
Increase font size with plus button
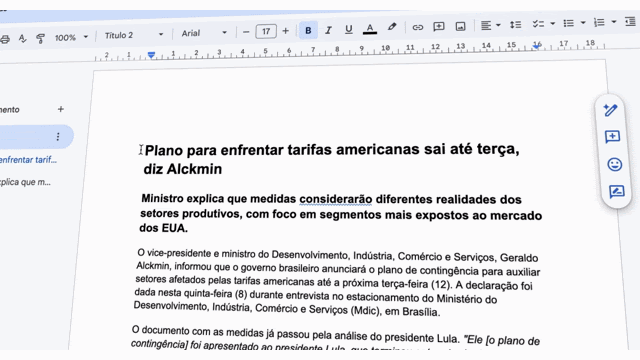coord(285,31)
